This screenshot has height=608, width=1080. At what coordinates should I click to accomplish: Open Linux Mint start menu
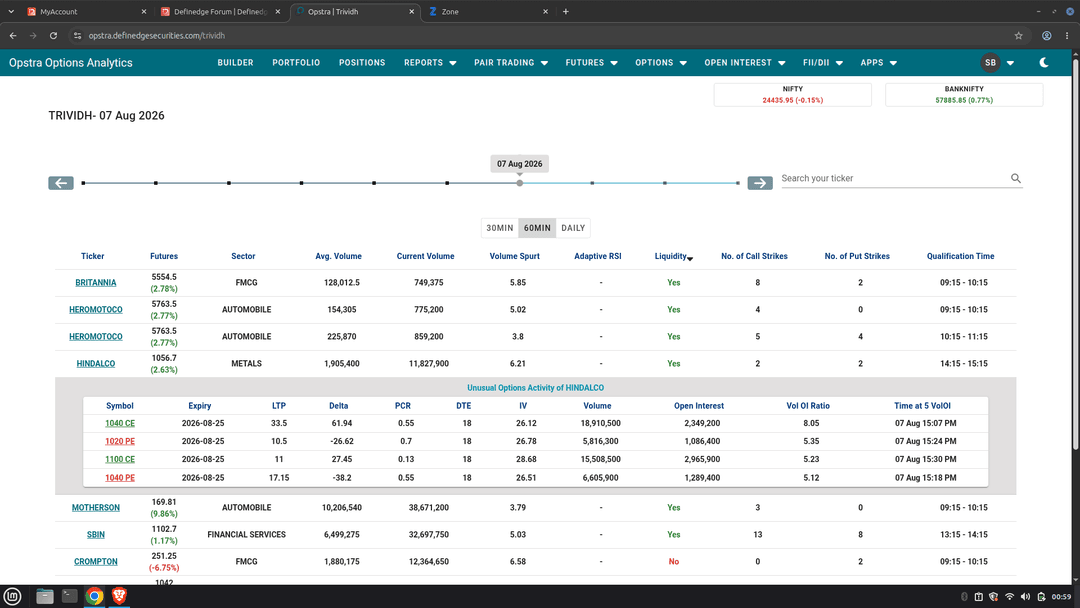click(x=12, y=596)
